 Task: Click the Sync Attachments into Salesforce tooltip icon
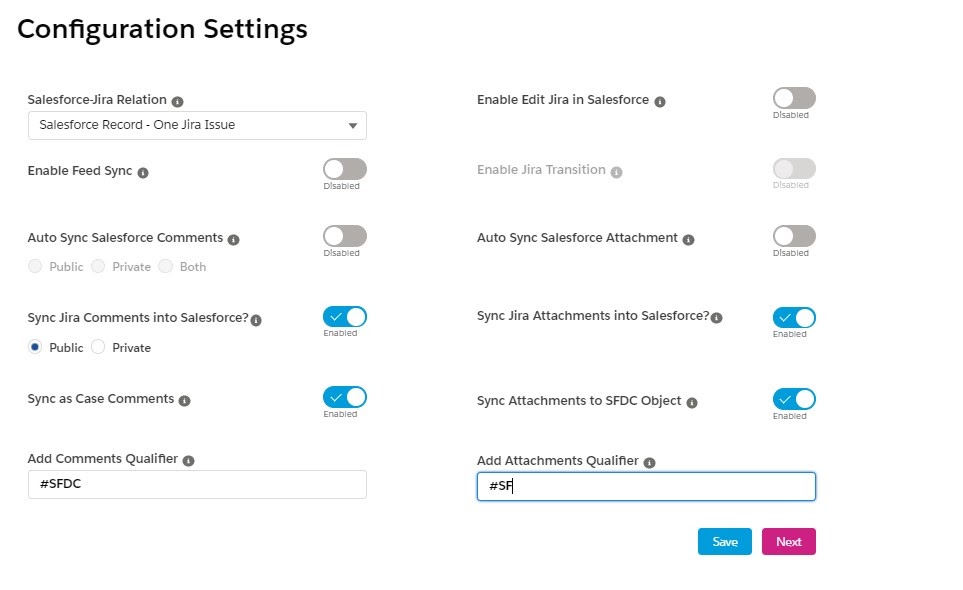click(714, 317)
